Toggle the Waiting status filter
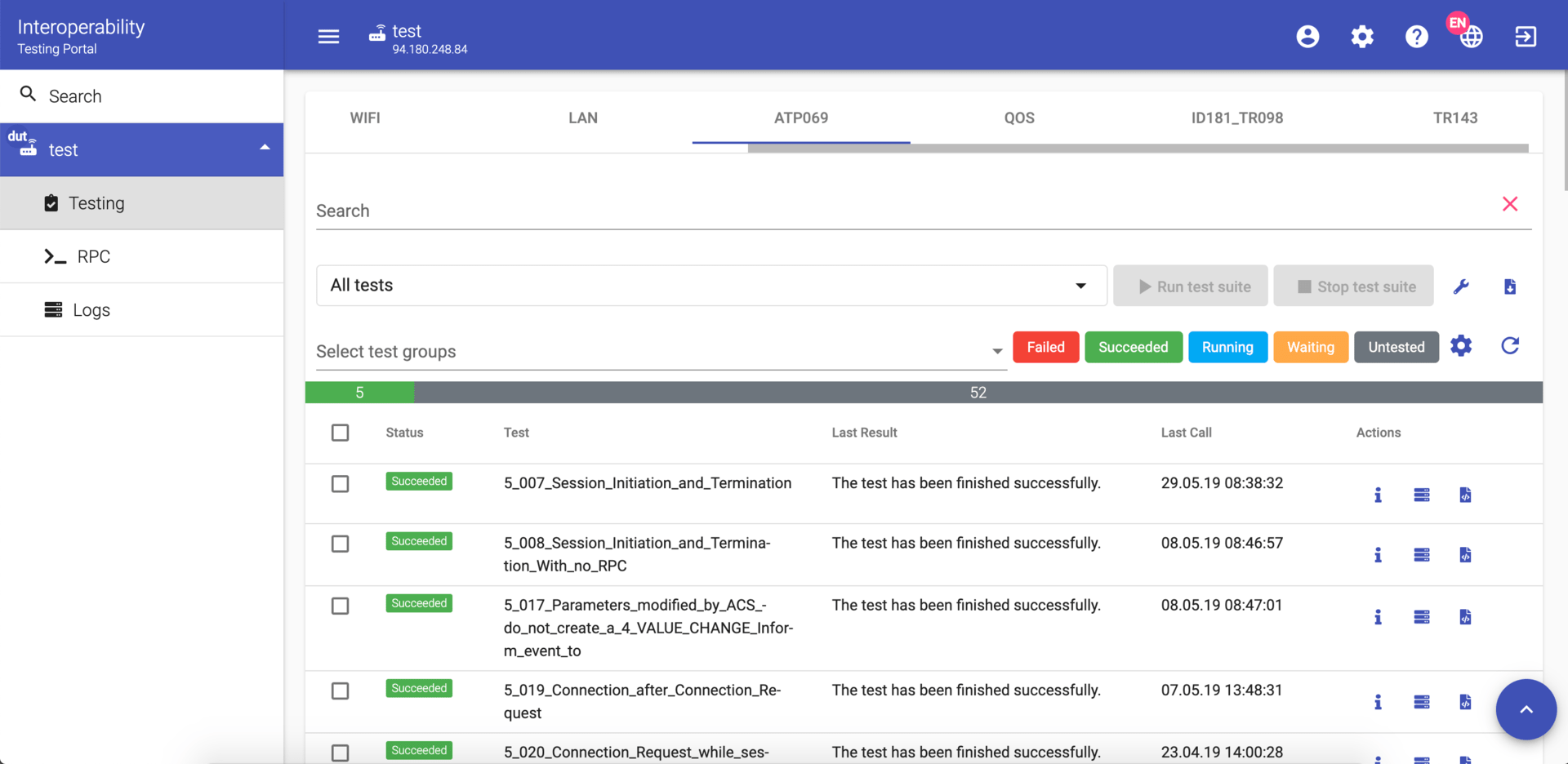This screenshot has width=1568, height=764. [x=1311, y=347]
